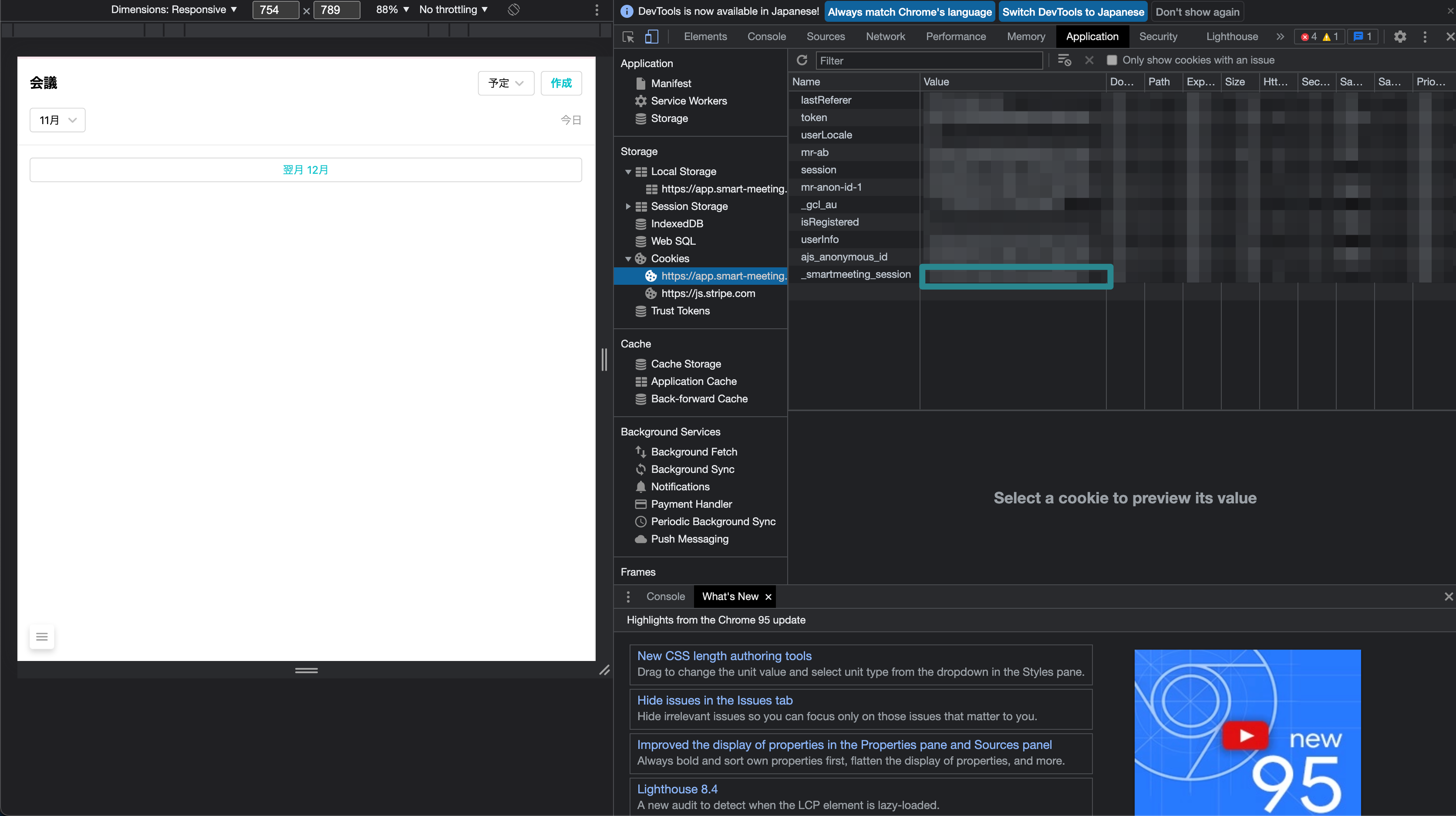The height and width of the screenshot is (816, 1456).
Task: Open the No throttling dropdown
Action: (453, 10)
